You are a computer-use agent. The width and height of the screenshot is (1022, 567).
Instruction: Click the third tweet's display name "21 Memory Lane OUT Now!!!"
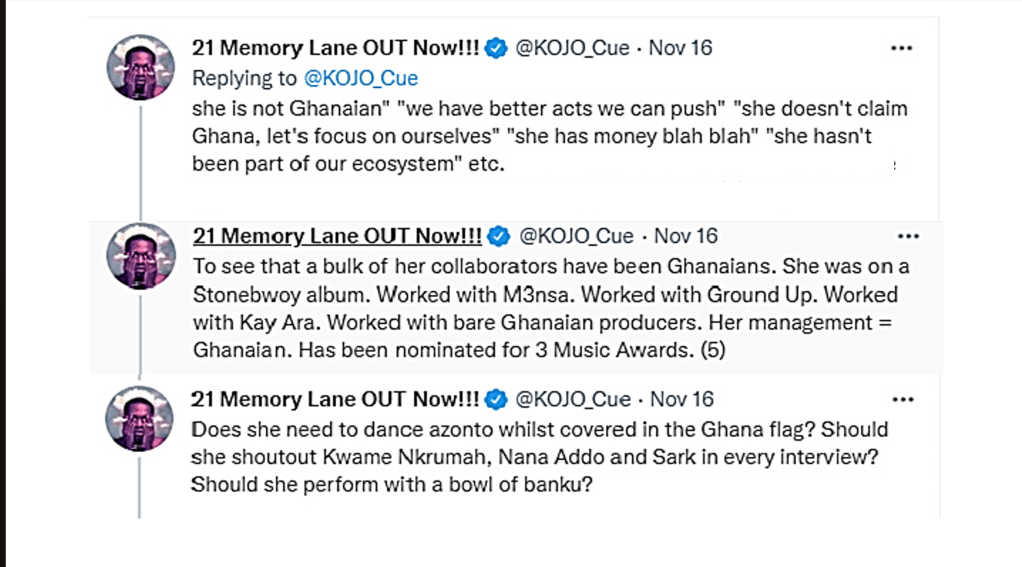[336, 399]
